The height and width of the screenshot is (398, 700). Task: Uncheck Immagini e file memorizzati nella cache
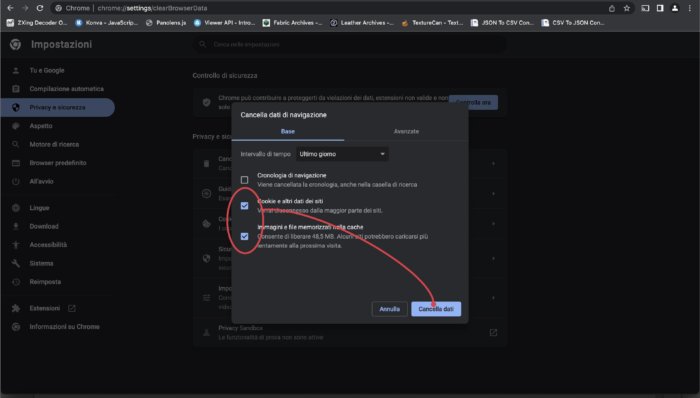click(245, 236)
